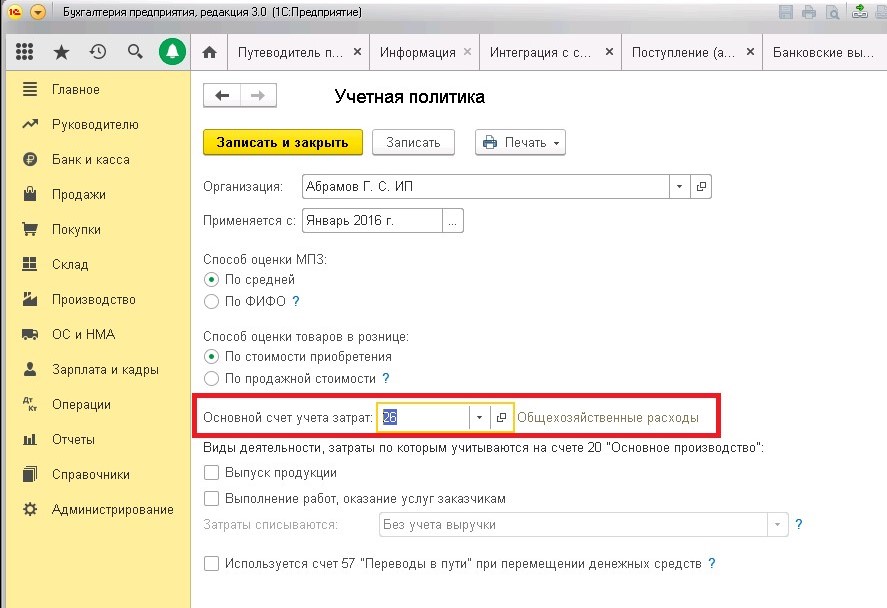Viewport: 887px width, 608px height.
Task: Click the Записать button
Action: click(x=413, y=143)
